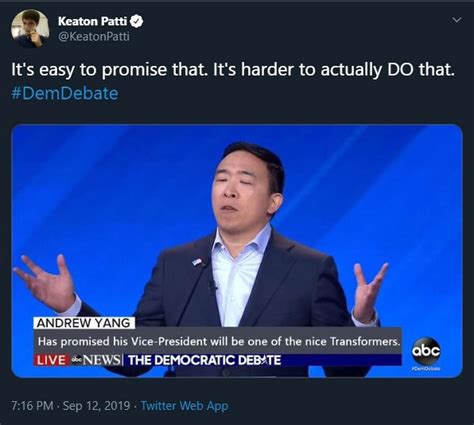The image size is (474, 425).
Task: Click the Keaton Patti display name
Action: pos(92,21)
